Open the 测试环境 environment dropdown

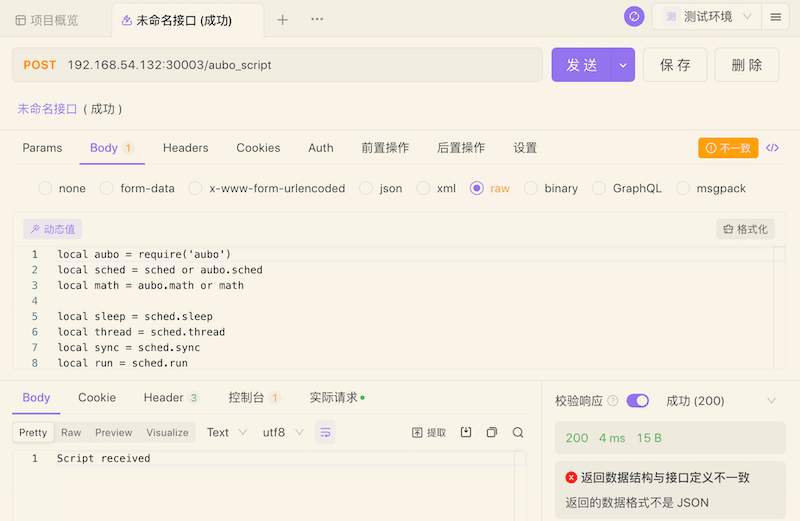coord(707,17)
